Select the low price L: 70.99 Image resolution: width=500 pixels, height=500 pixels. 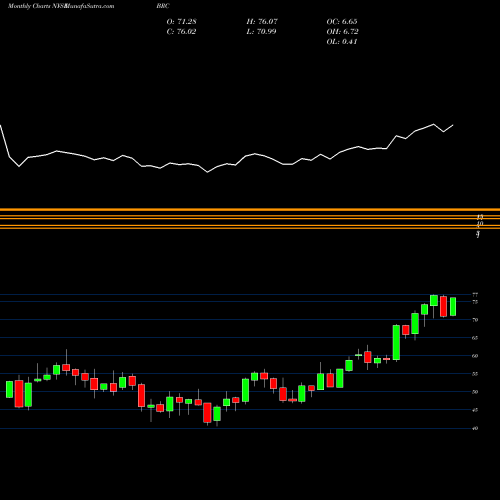click(x=261, y=32)
